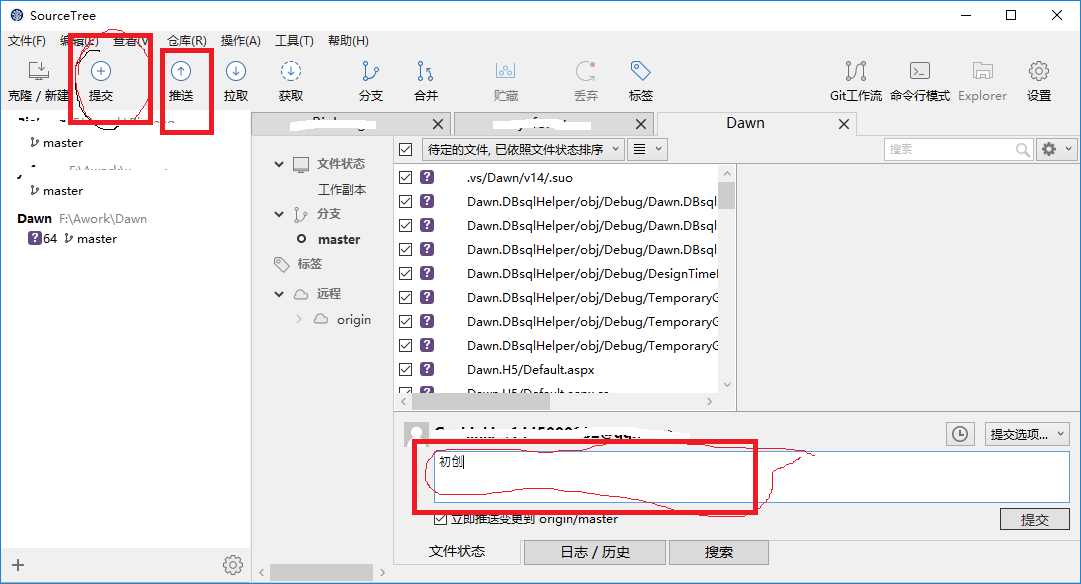The width and height of the screenshot is (1081, 584).
Task: Open the list view mode dropdown
Action: (647, 150)
